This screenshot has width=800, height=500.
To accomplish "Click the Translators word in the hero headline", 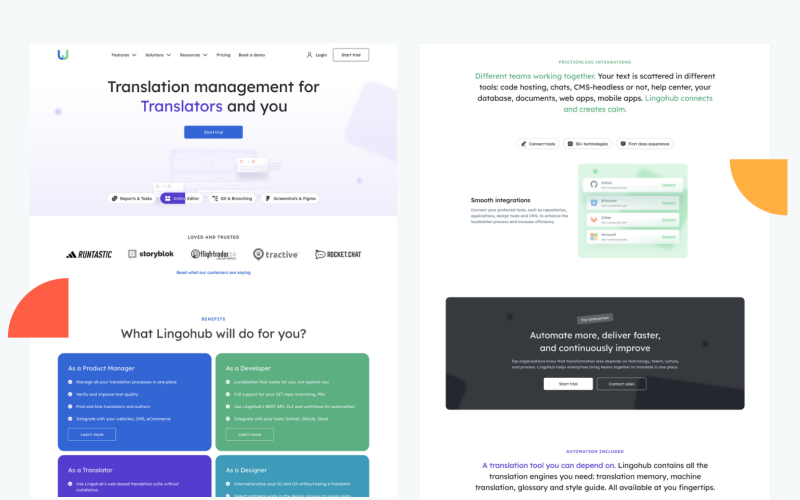I will coord(182,106).
